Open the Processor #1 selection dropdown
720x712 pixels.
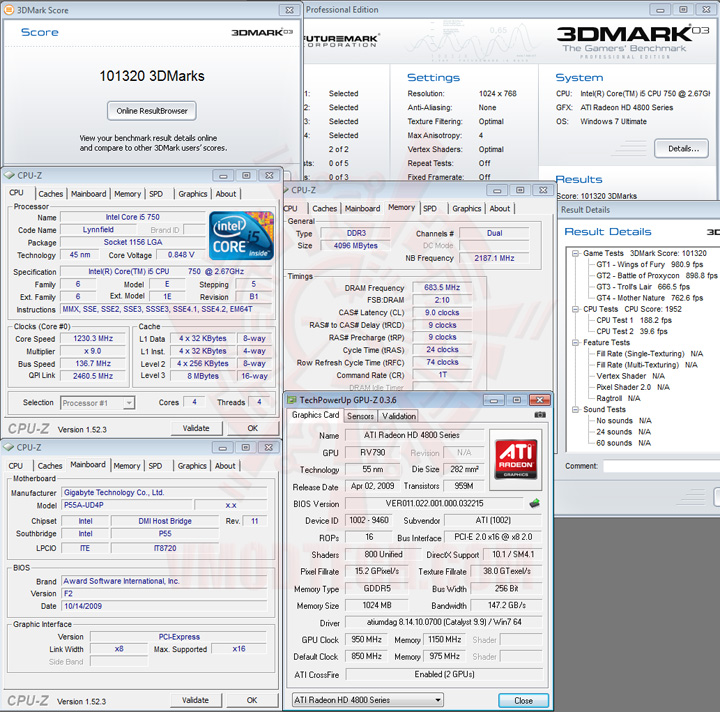pyautogui.click(x=129, y=403)
